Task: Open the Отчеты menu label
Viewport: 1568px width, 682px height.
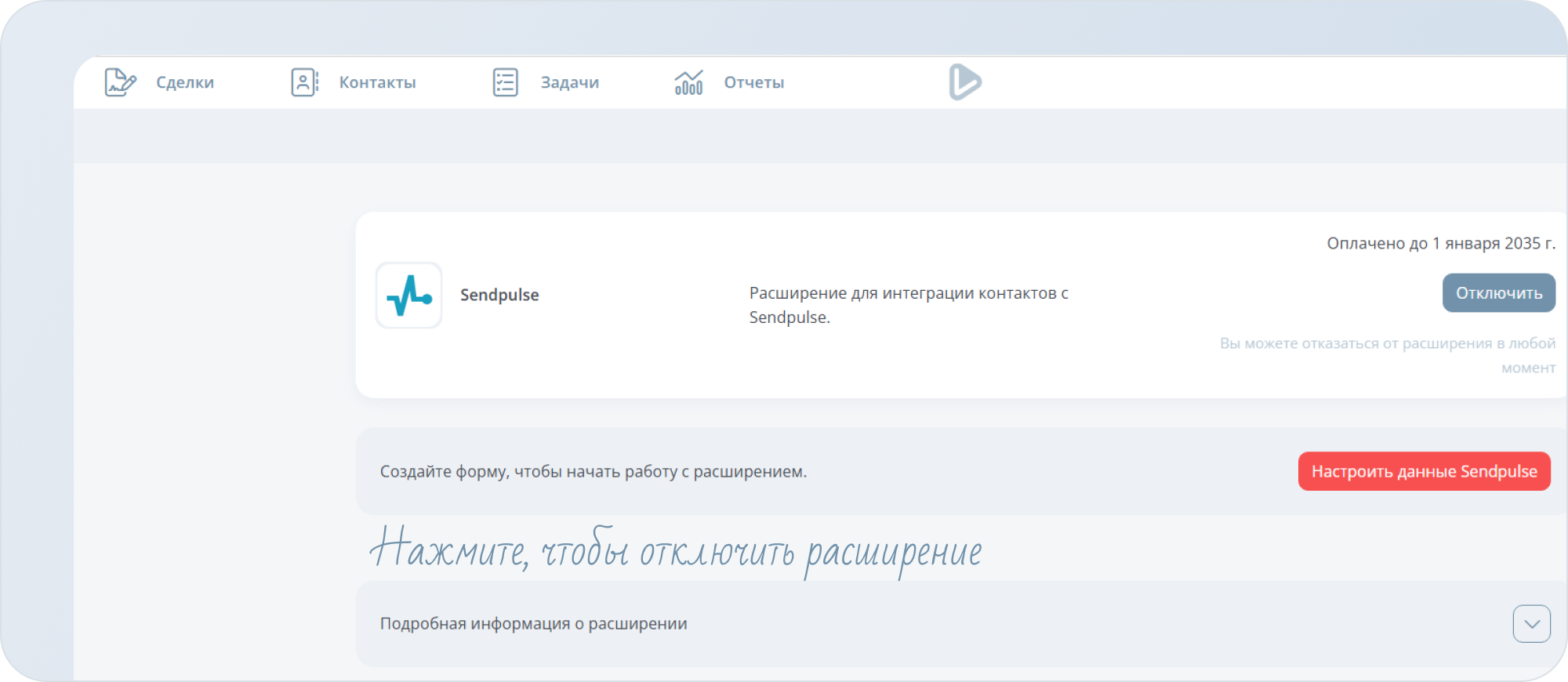Action: 753,82
